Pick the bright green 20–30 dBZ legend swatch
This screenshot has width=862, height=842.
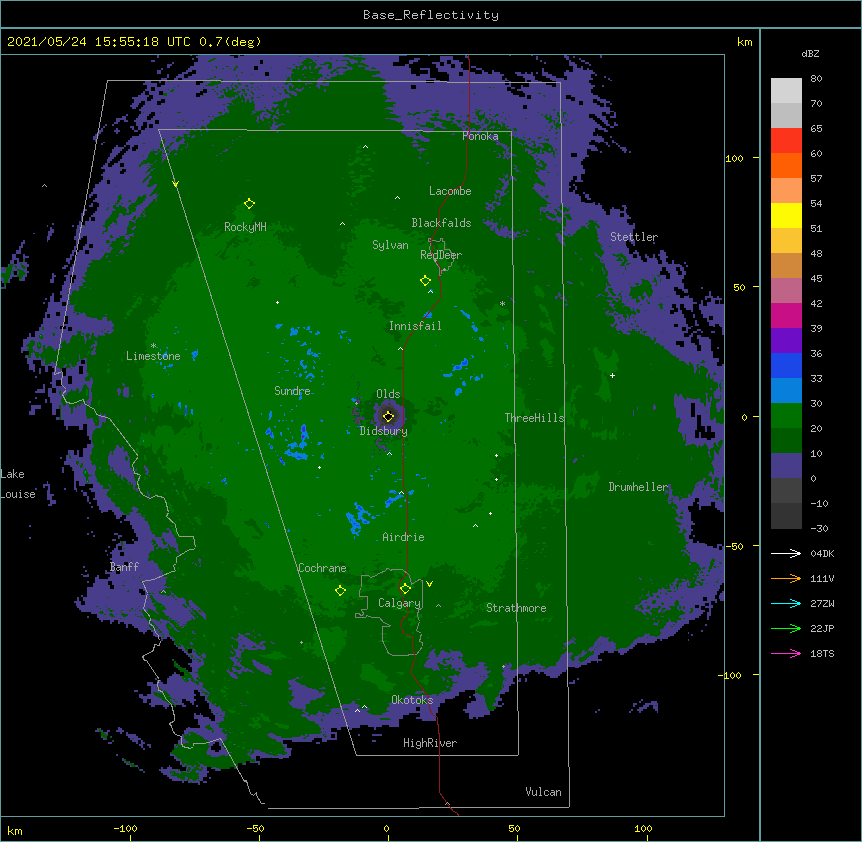pos(786,416)
